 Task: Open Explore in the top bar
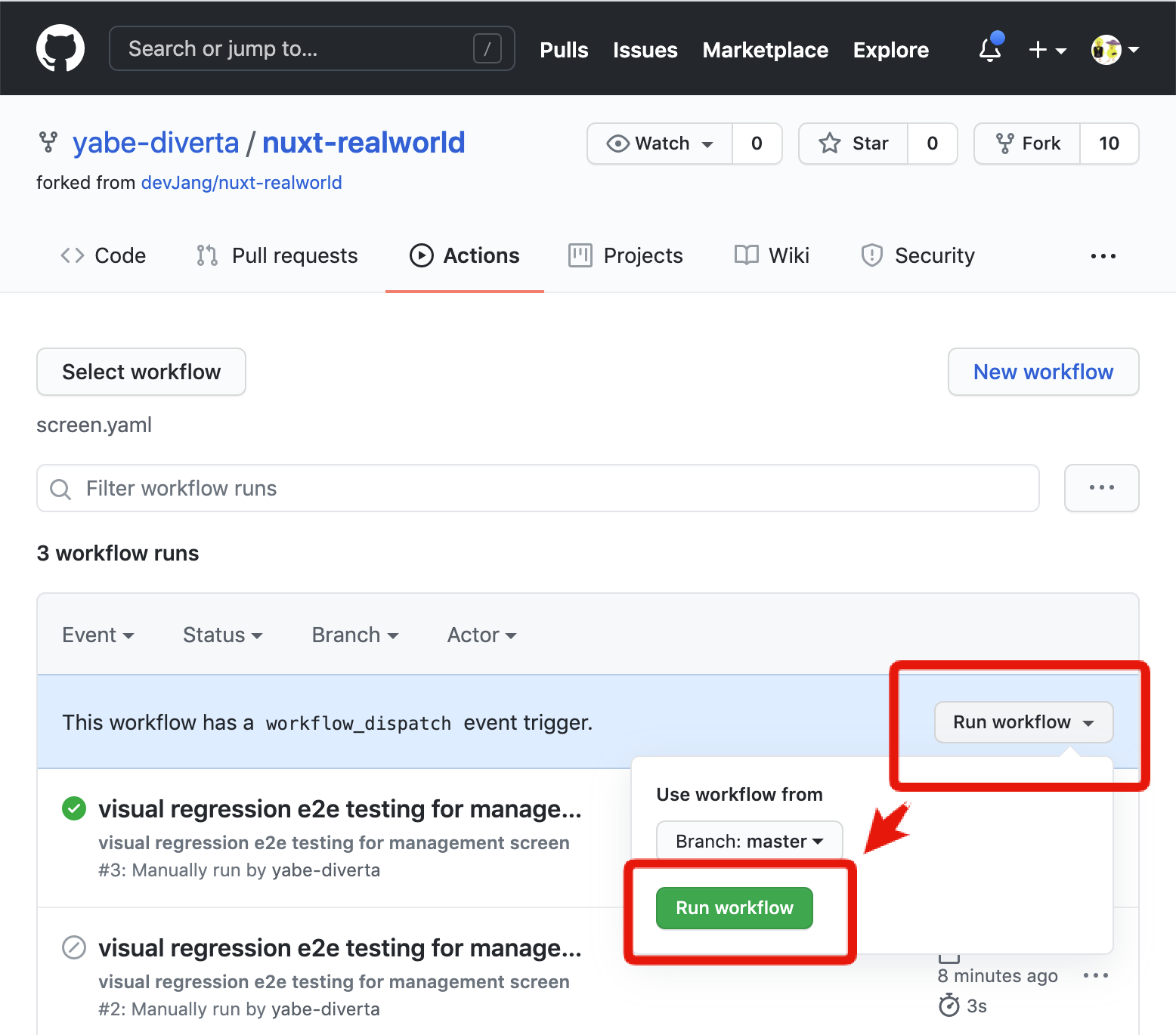click(891, 50)
